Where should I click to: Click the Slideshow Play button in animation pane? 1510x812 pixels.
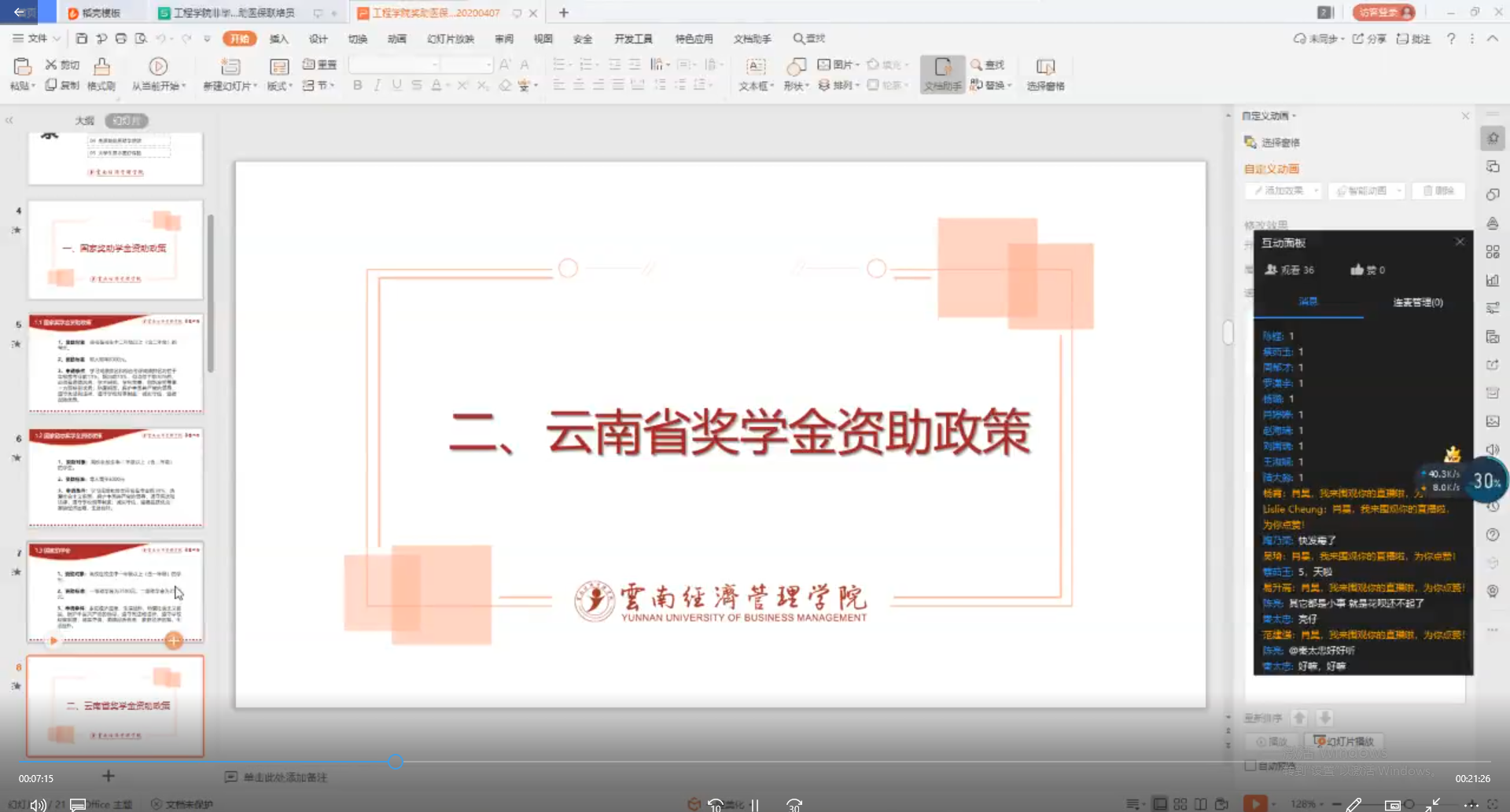click(1344, 741)
